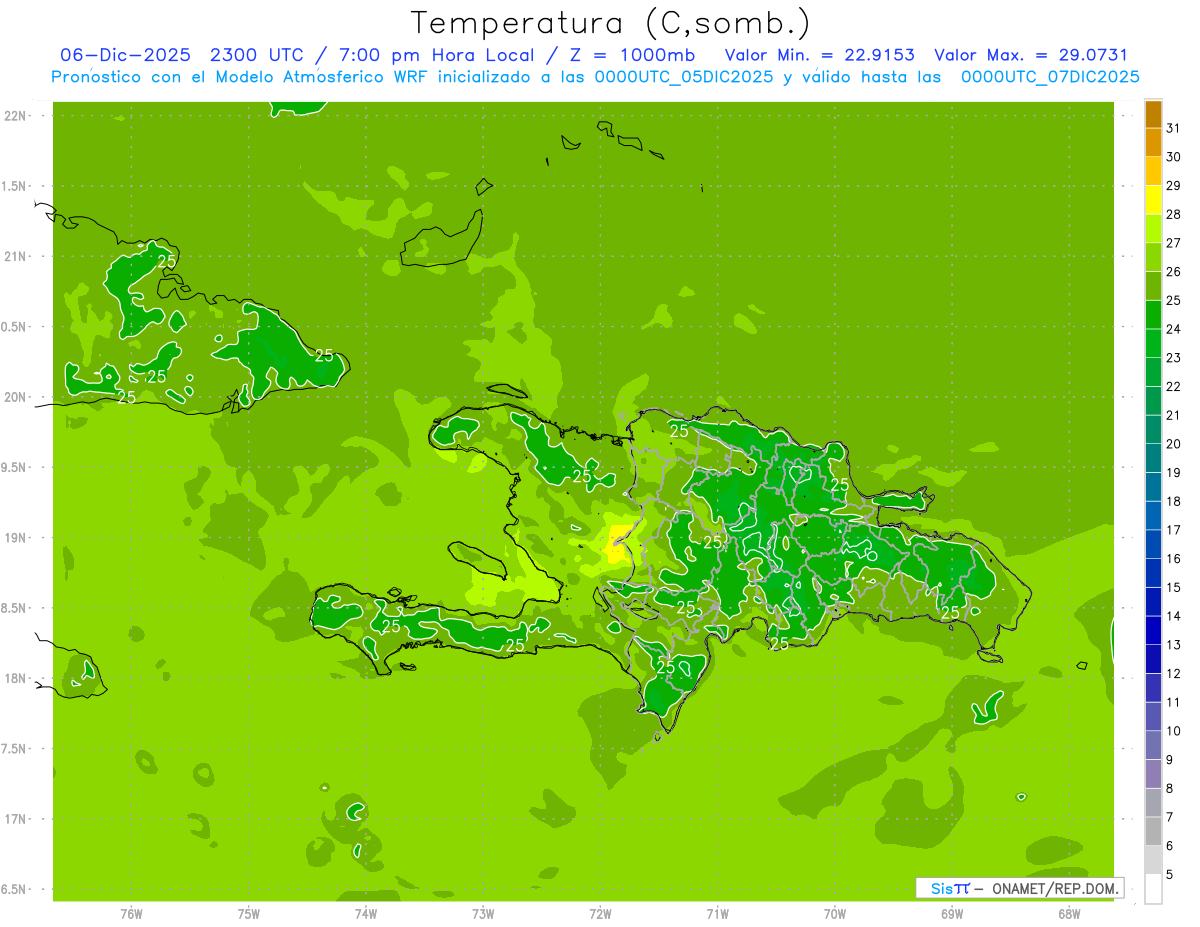The height and width of the screenshot is (927, 1200).
Task: Click the "20N" latitude axis label
Action: tap(16, 397)
